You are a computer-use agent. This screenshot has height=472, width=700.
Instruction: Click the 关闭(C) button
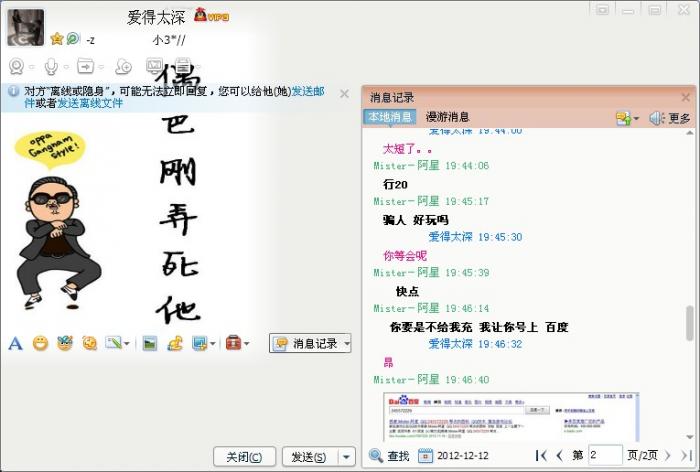click(x=244, y=457)
